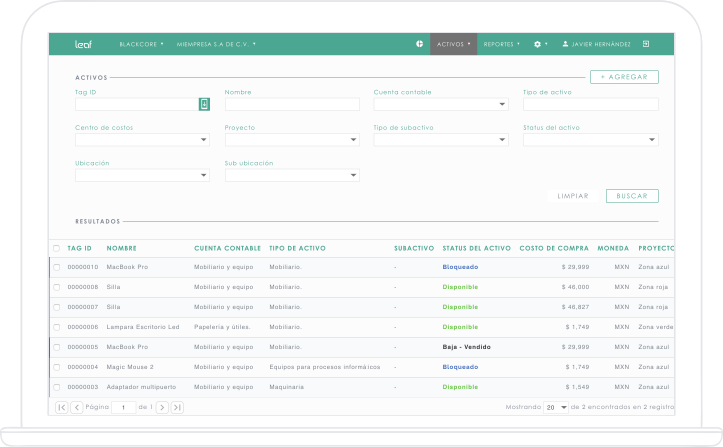
Task: Click the Tag ID scanner icon
Action: click(x=204, y=104)
